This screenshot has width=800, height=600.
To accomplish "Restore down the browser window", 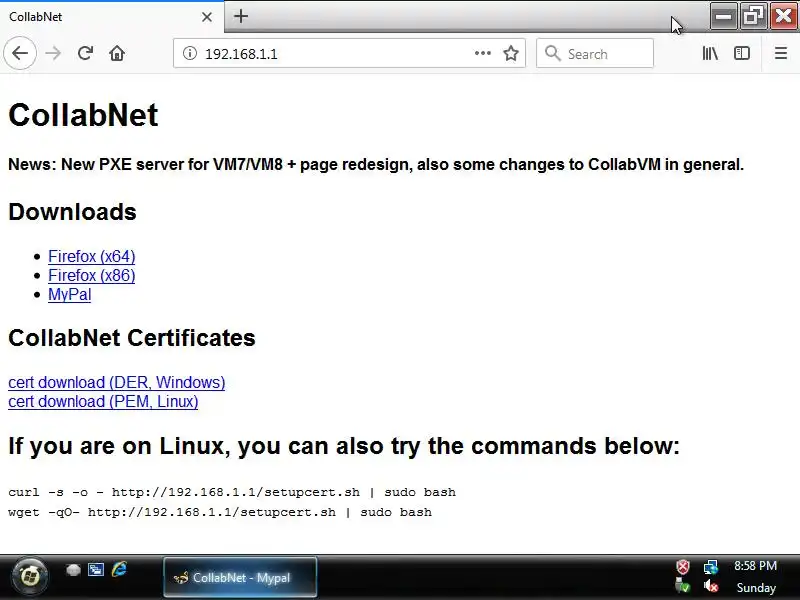I will click(x=753, y=17).
